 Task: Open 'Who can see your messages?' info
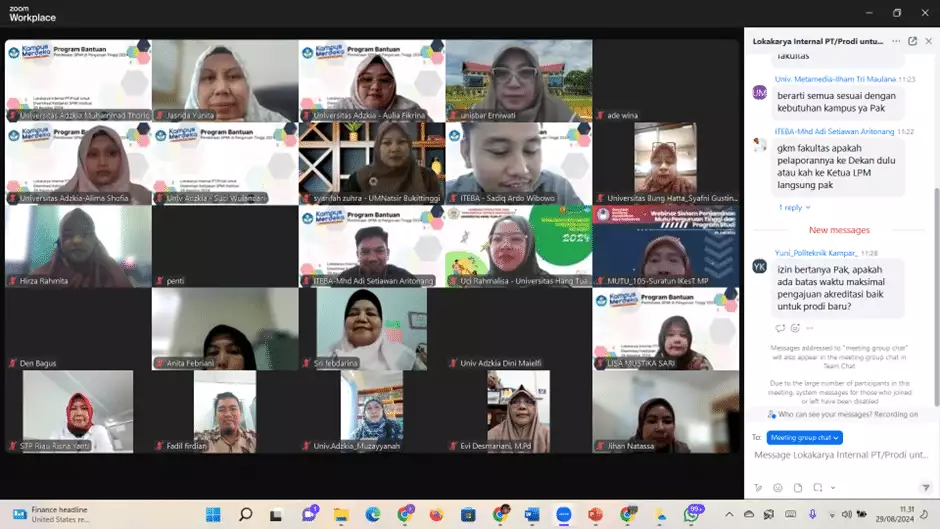coord(842,414)
